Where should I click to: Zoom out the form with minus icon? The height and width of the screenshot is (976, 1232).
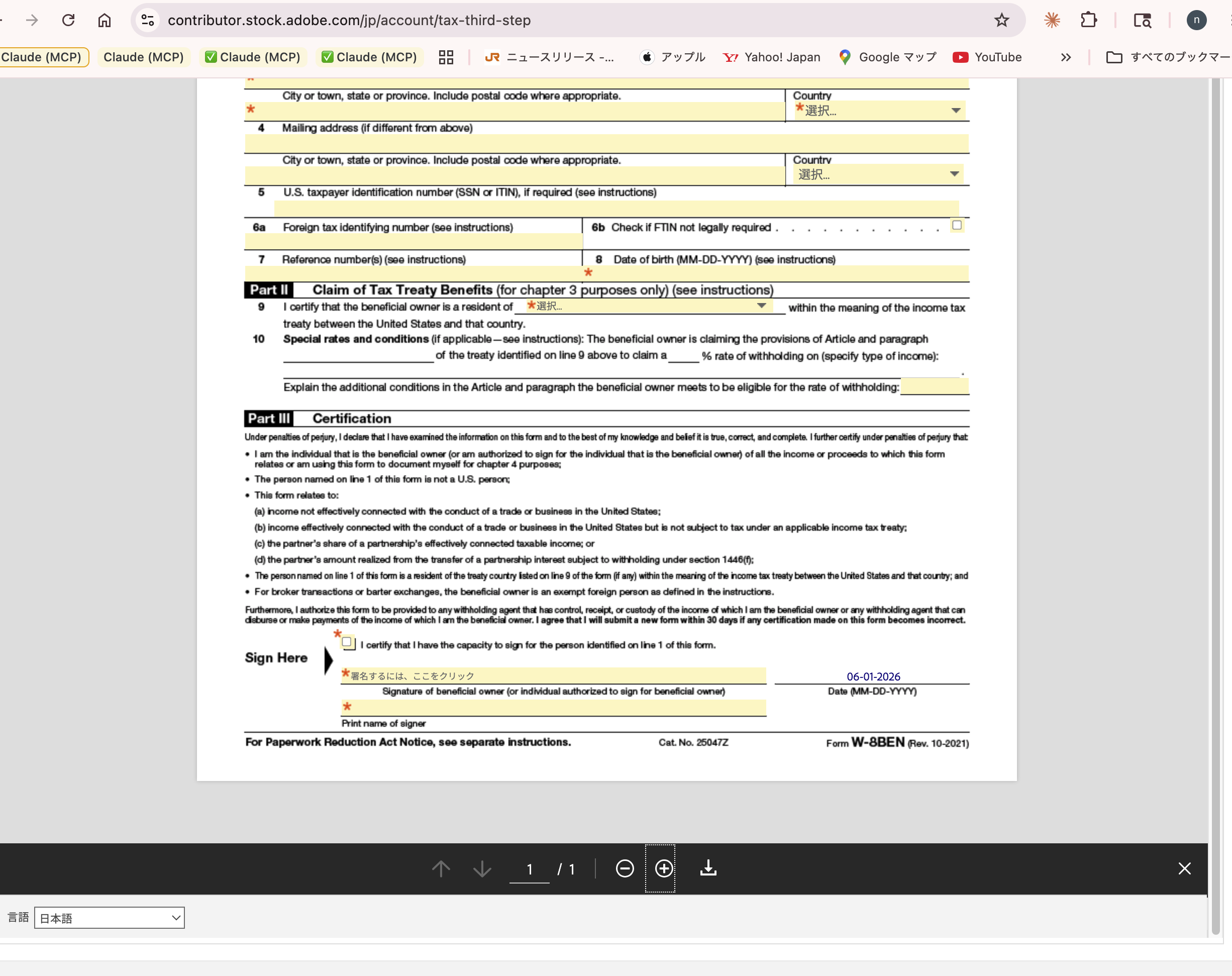coord(624,868)
